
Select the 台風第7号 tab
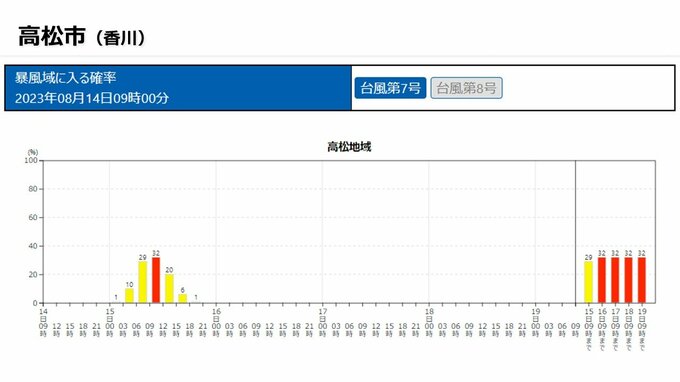[x=390, y=88]
